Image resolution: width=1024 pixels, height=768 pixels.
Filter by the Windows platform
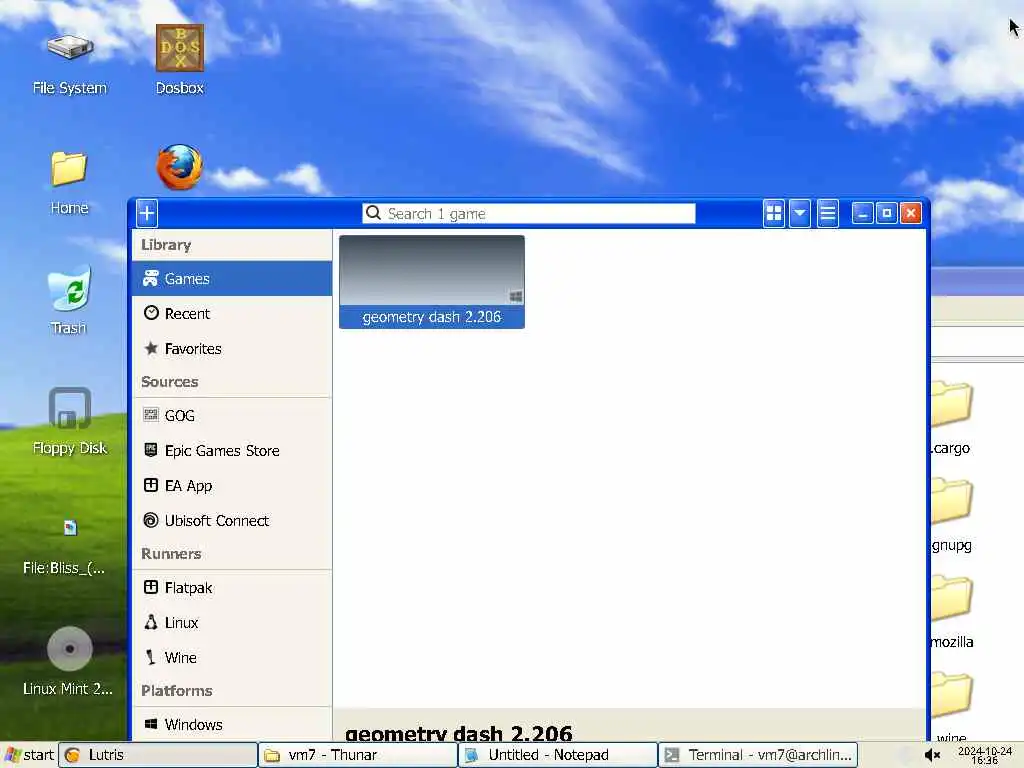pos(232,724)
